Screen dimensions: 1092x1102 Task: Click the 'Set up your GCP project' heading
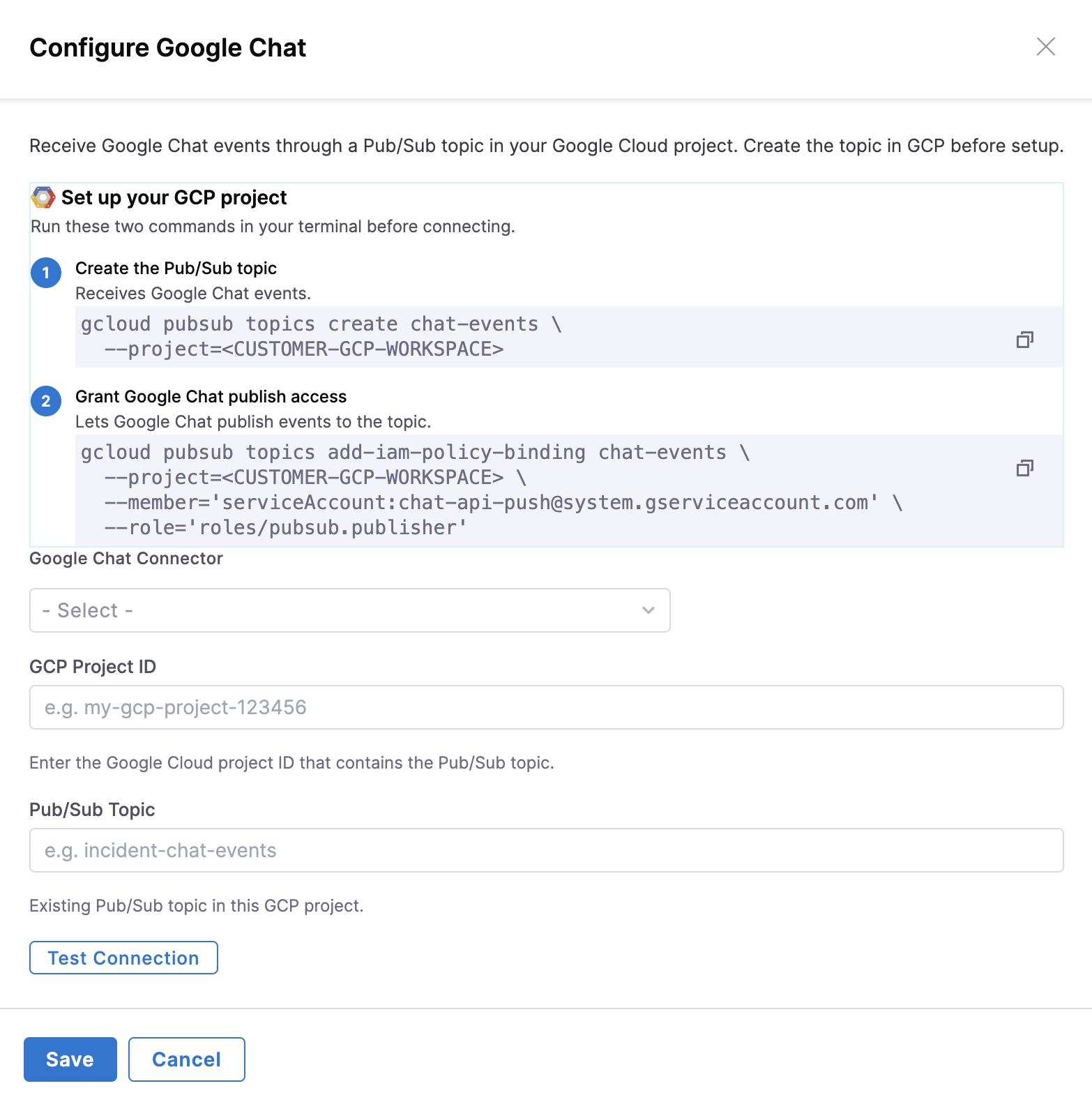pyautogui.click(x=174, y=198)
